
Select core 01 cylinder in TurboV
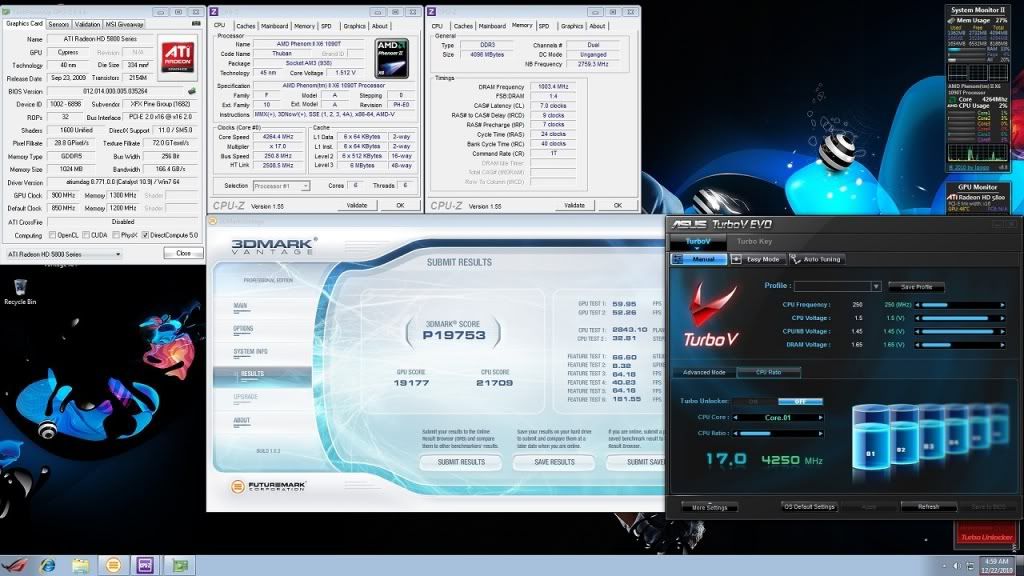point(871,438)
